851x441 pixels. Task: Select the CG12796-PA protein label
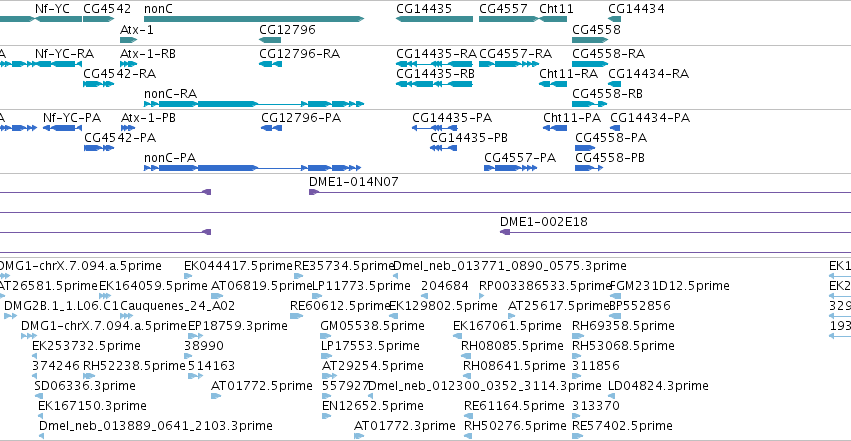301,118
